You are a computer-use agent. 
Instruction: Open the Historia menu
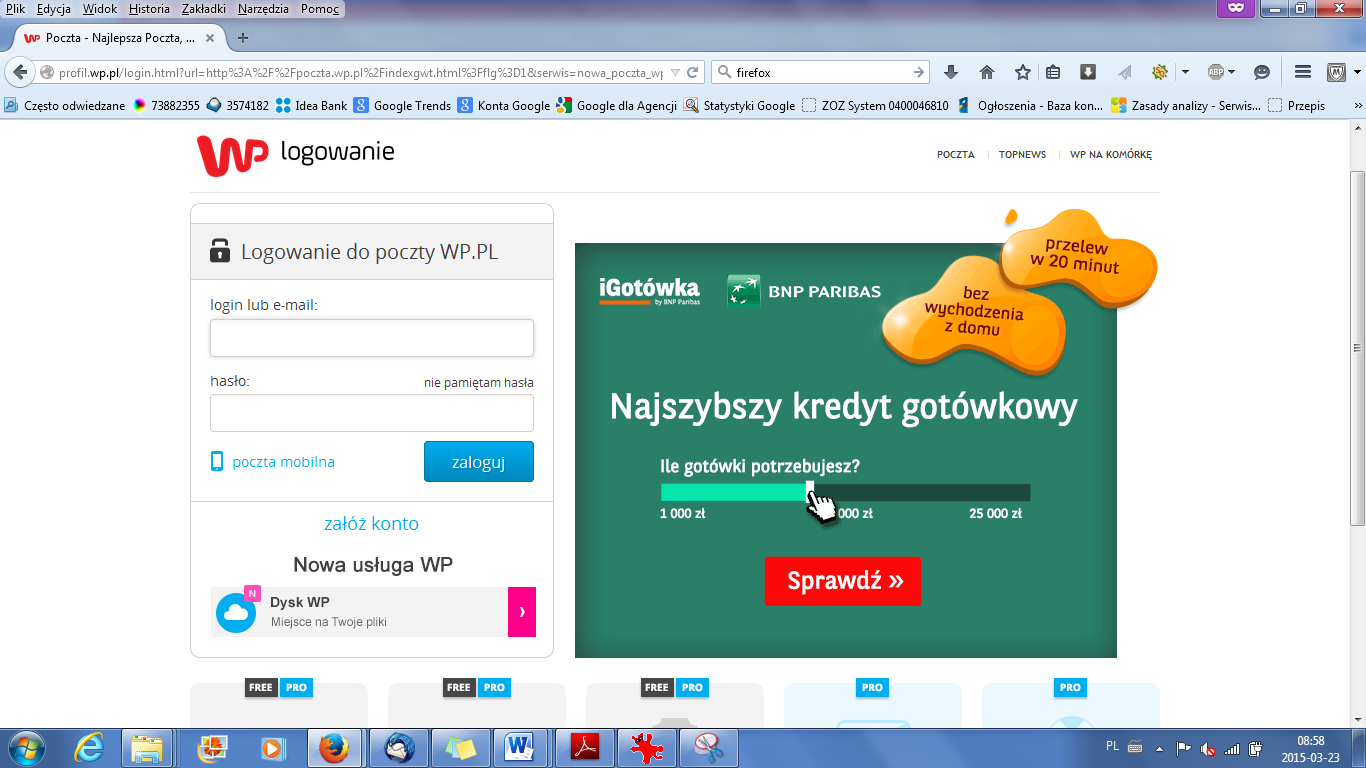(x=149, y=9)
